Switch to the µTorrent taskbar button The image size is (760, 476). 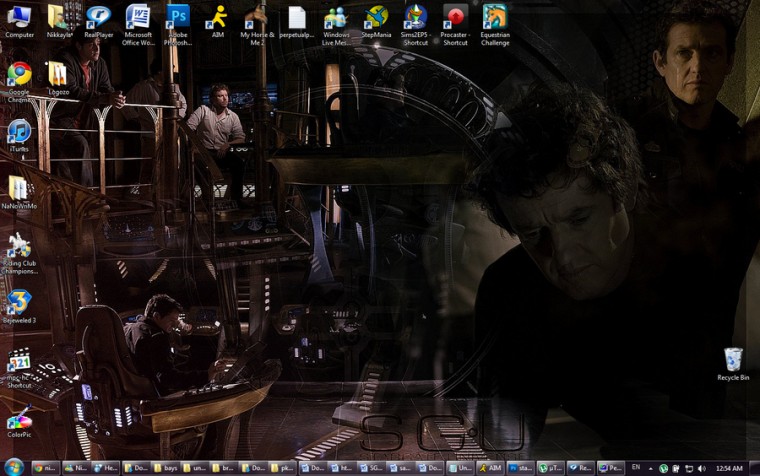coord(551,468)
